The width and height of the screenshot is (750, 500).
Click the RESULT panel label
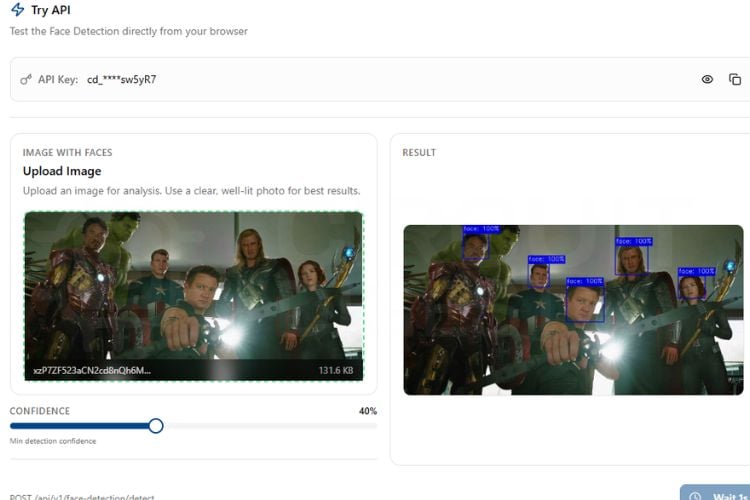(419, 153)
